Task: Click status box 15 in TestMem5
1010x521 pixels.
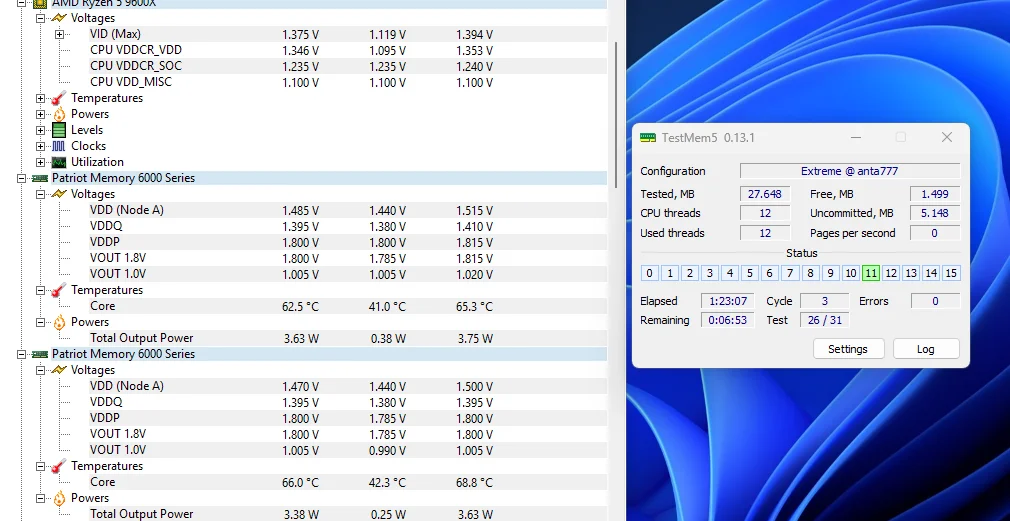Action: tap(951, 273)
